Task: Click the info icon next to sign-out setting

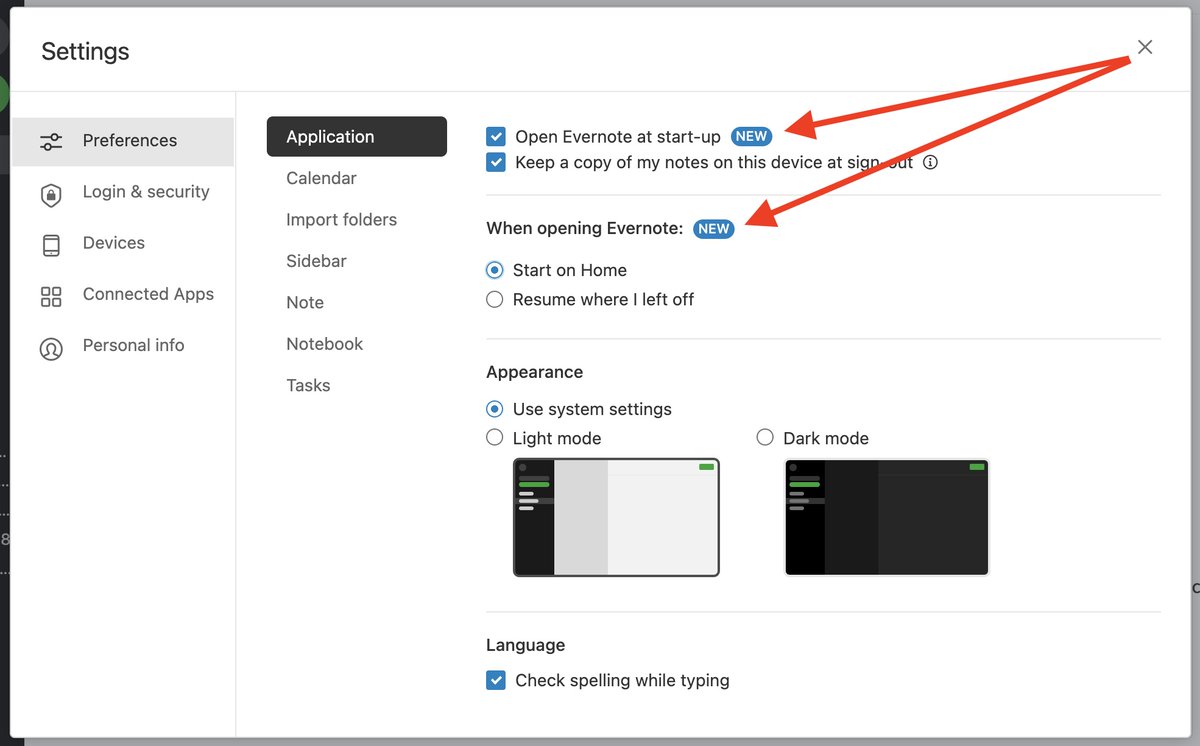Action: tap(930, 162)
